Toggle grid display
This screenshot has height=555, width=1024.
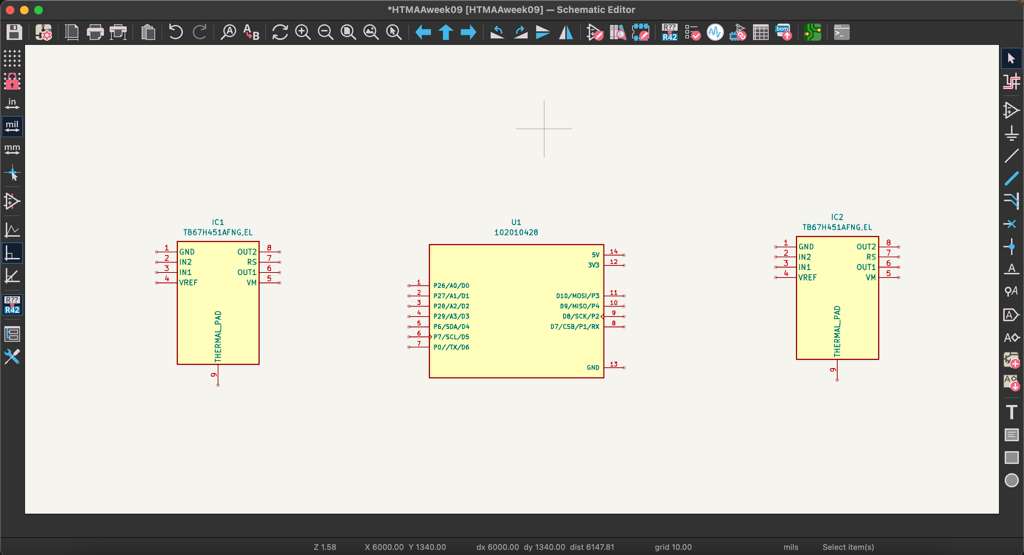(x=12, y=58)
